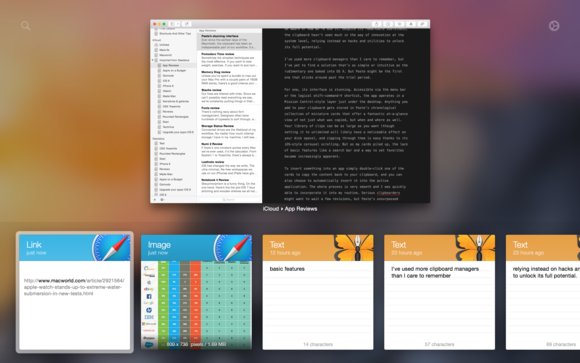
Task: Select 'Shortcuts And Other Tips' in sidebar
Action: tap(173, 34)
